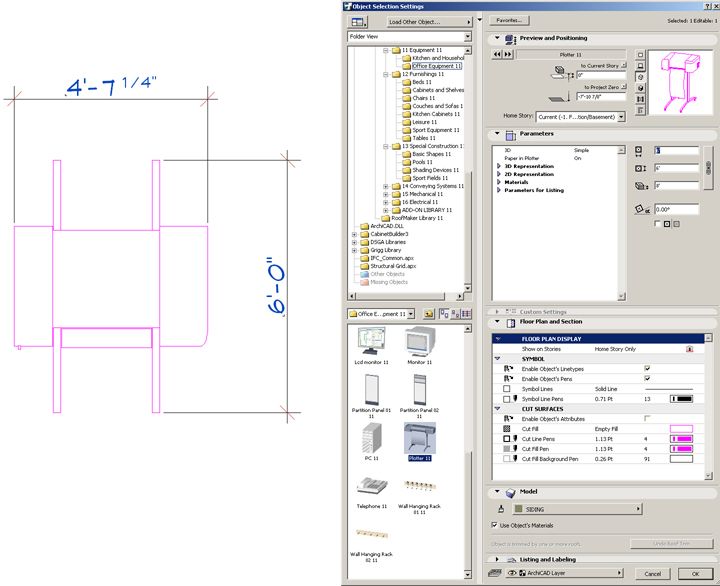Click the Cancel button
The image size is (720, 586).
click(x=652, y=574)
